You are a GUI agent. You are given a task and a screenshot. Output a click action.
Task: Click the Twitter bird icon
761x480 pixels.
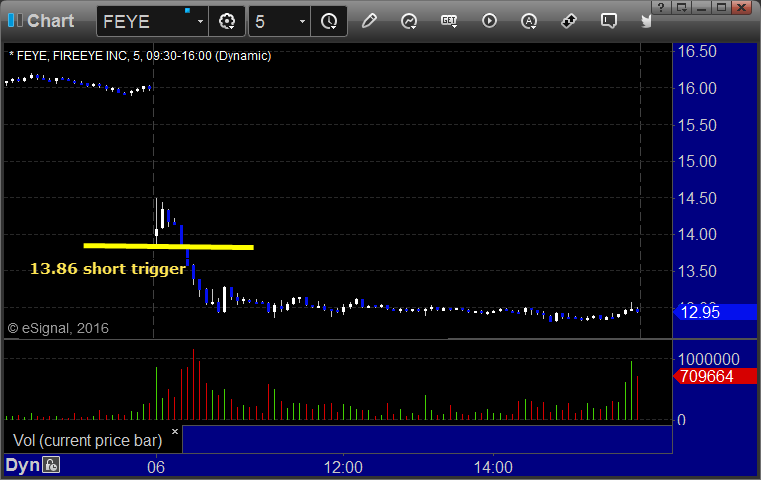coord(646,21)
